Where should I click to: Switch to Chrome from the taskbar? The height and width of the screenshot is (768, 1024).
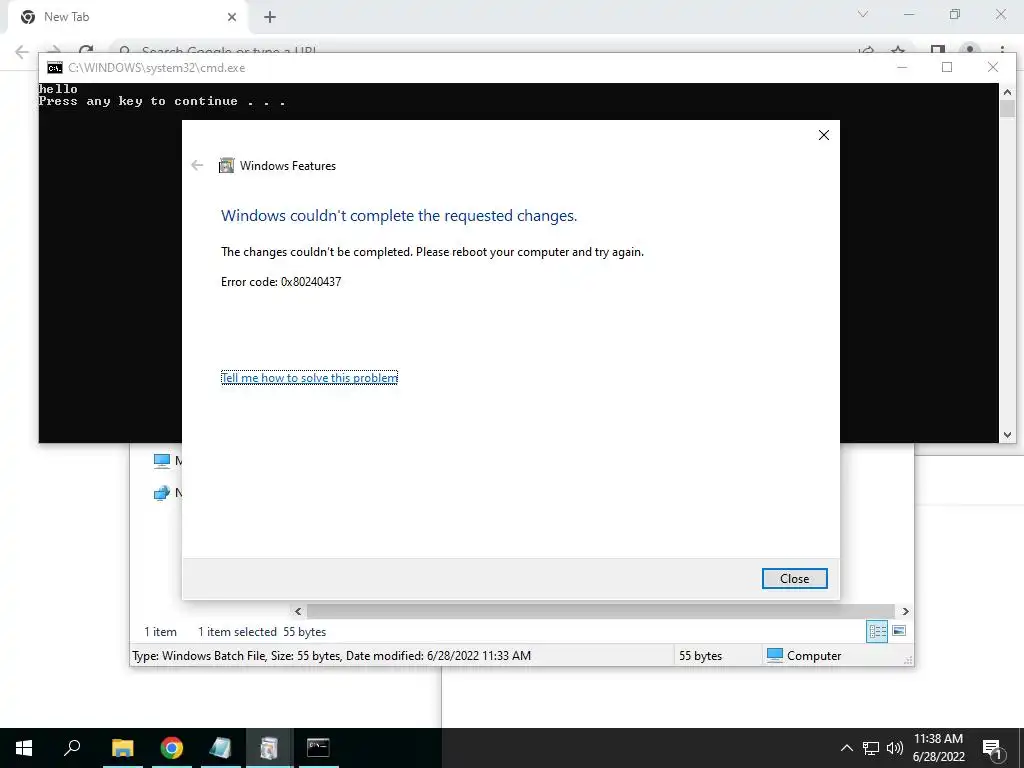pos(172,748)
